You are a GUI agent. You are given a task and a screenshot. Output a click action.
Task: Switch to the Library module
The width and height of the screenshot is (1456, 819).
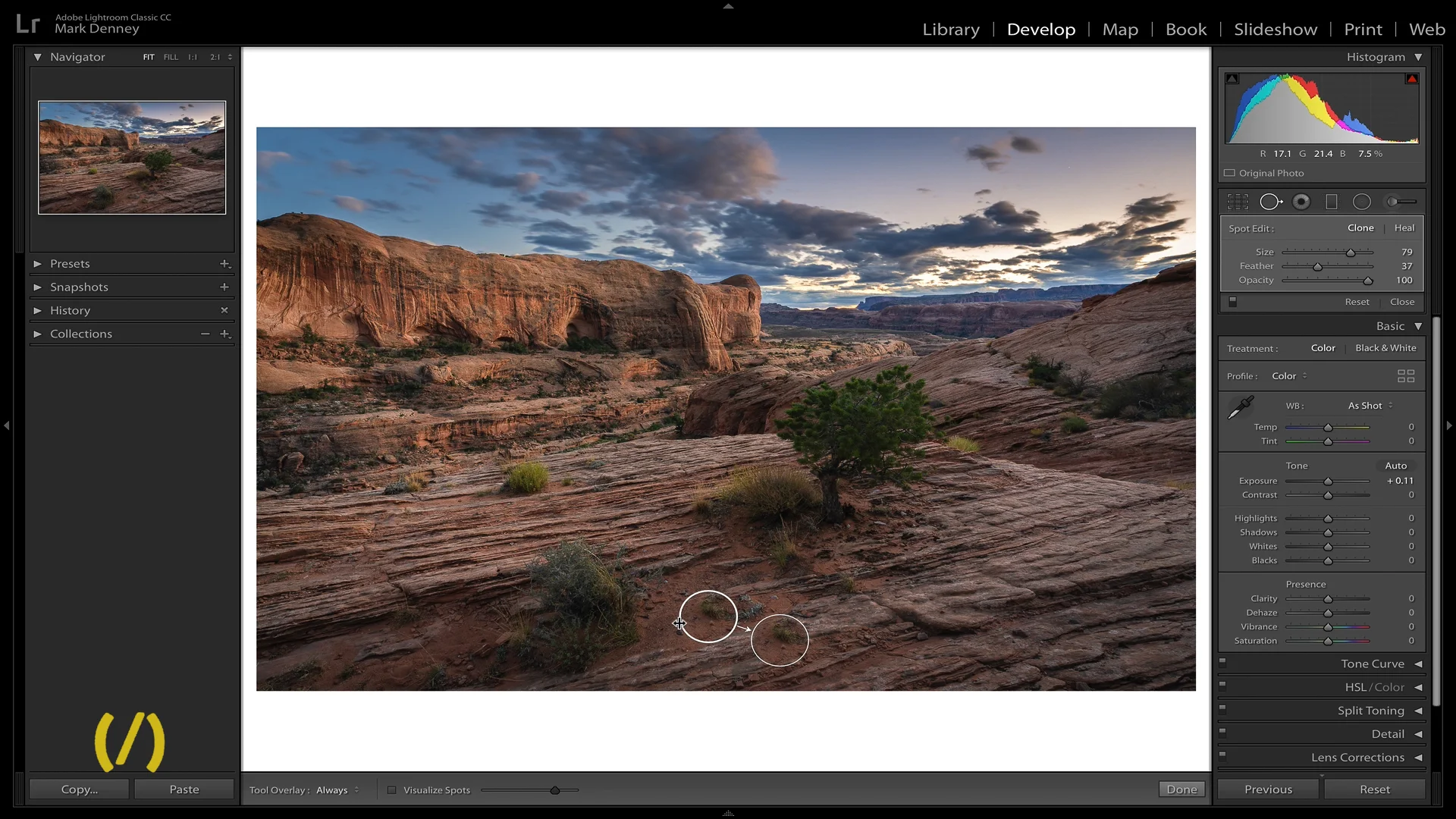pos(951,30)
